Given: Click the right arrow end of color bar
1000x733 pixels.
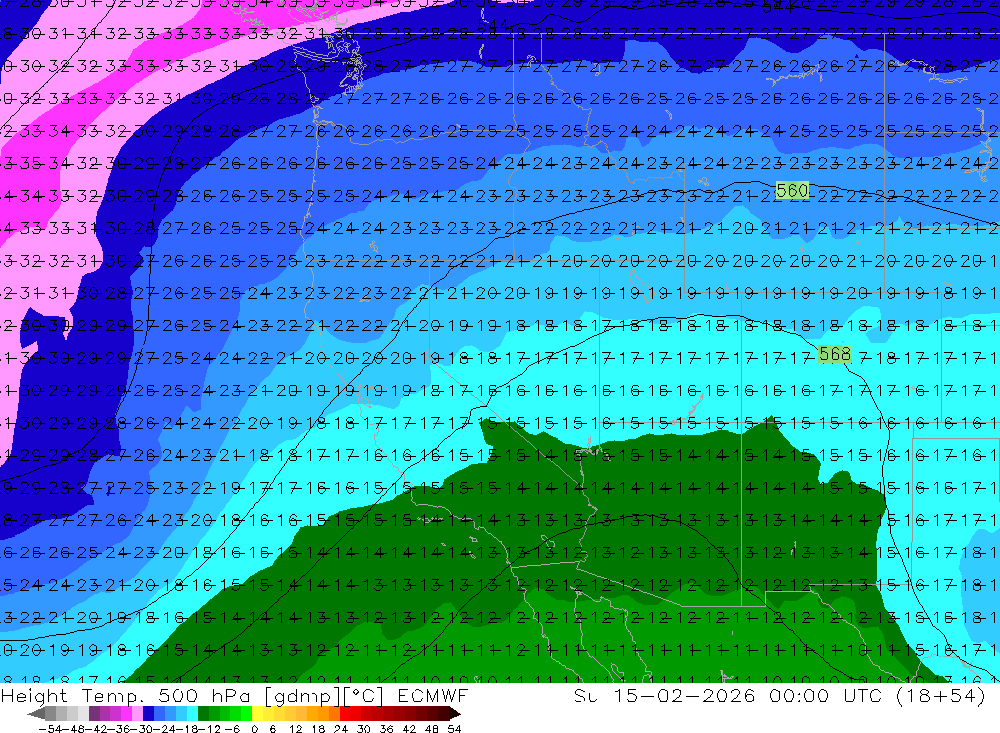Looking at the screenshot, I should 454,713.
